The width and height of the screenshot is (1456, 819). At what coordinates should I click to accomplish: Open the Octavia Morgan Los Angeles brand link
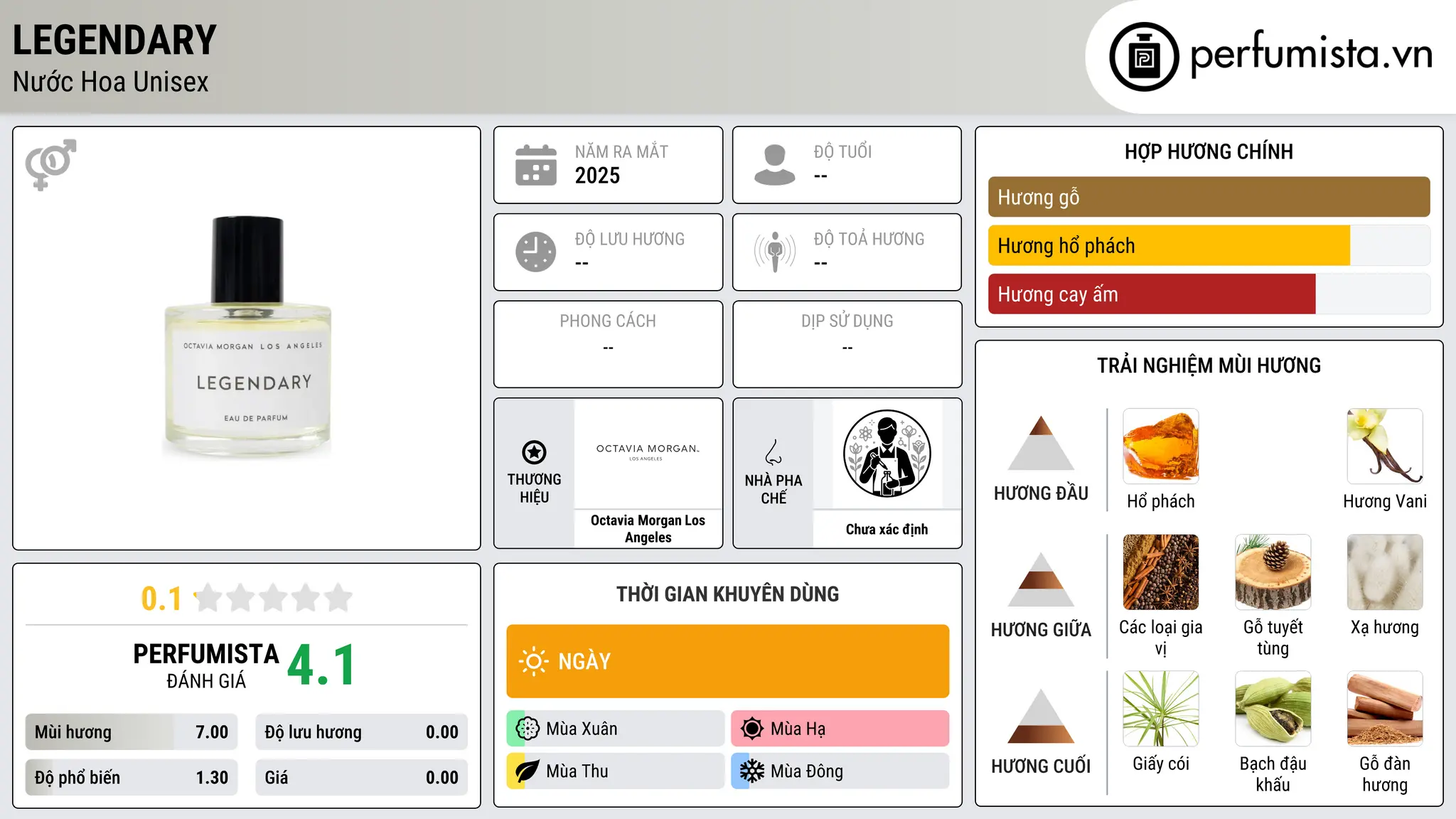click(x=648, y=529)
